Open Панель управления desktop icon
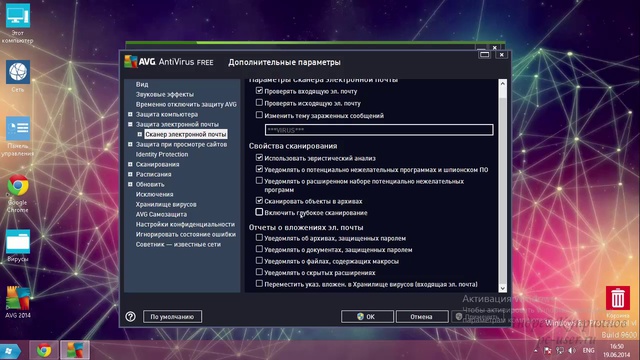640x360 pixels. [18, 137]
